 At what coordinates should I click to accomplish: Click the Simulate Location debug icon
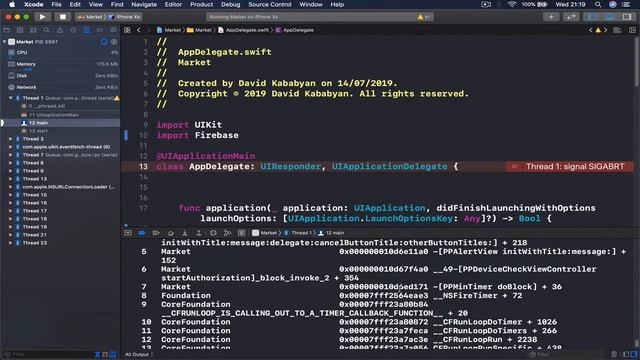[x=242, y=233]
